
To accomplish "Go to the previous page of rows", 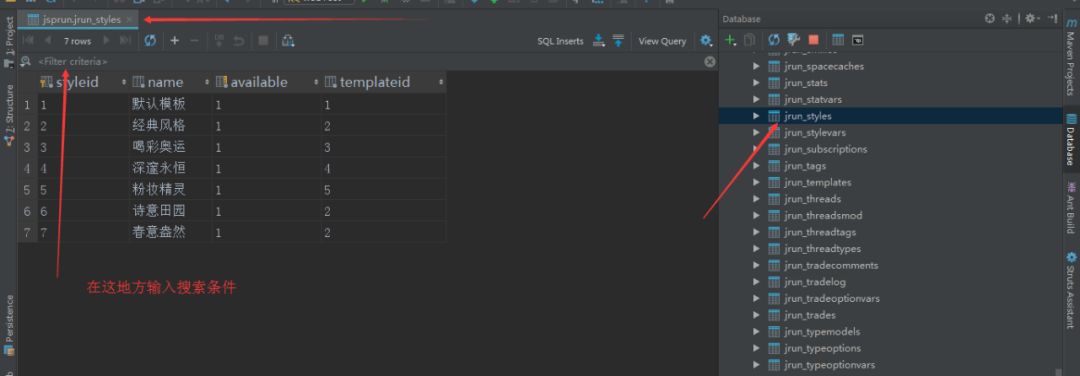I will [47, 41].
